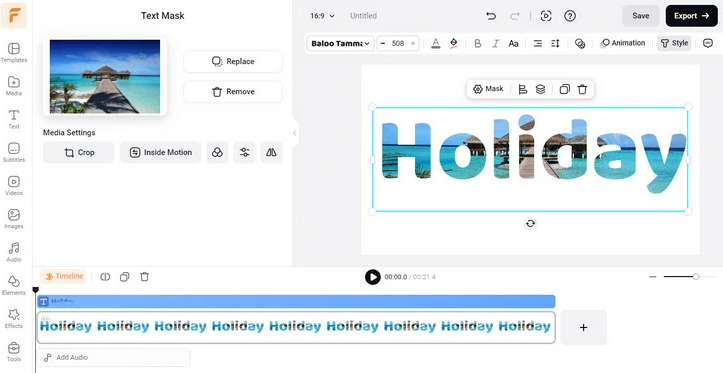Delete the clip in the timeline toolbar
Screen dimensions: 723x373
144,277
